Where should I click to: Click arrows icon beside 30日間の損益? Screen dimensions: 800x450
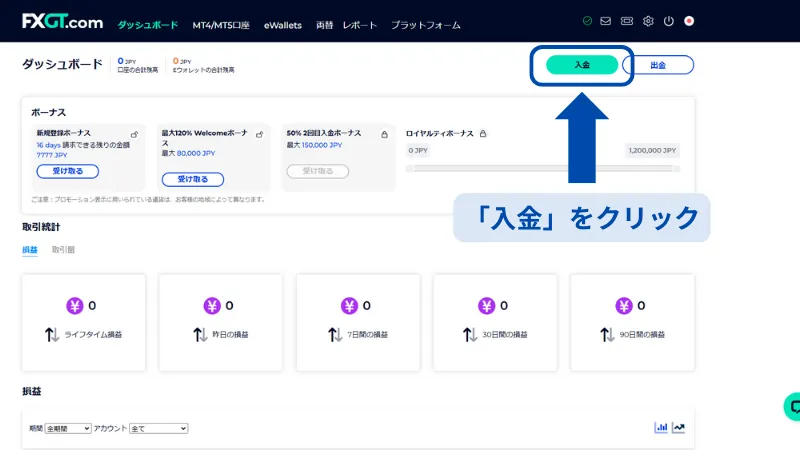[x=470, y=335]
